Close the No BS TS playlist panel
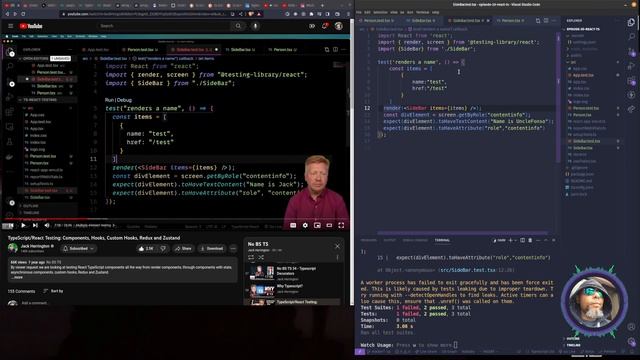Viewport: 640px width, 360px height. coord(337,246)
